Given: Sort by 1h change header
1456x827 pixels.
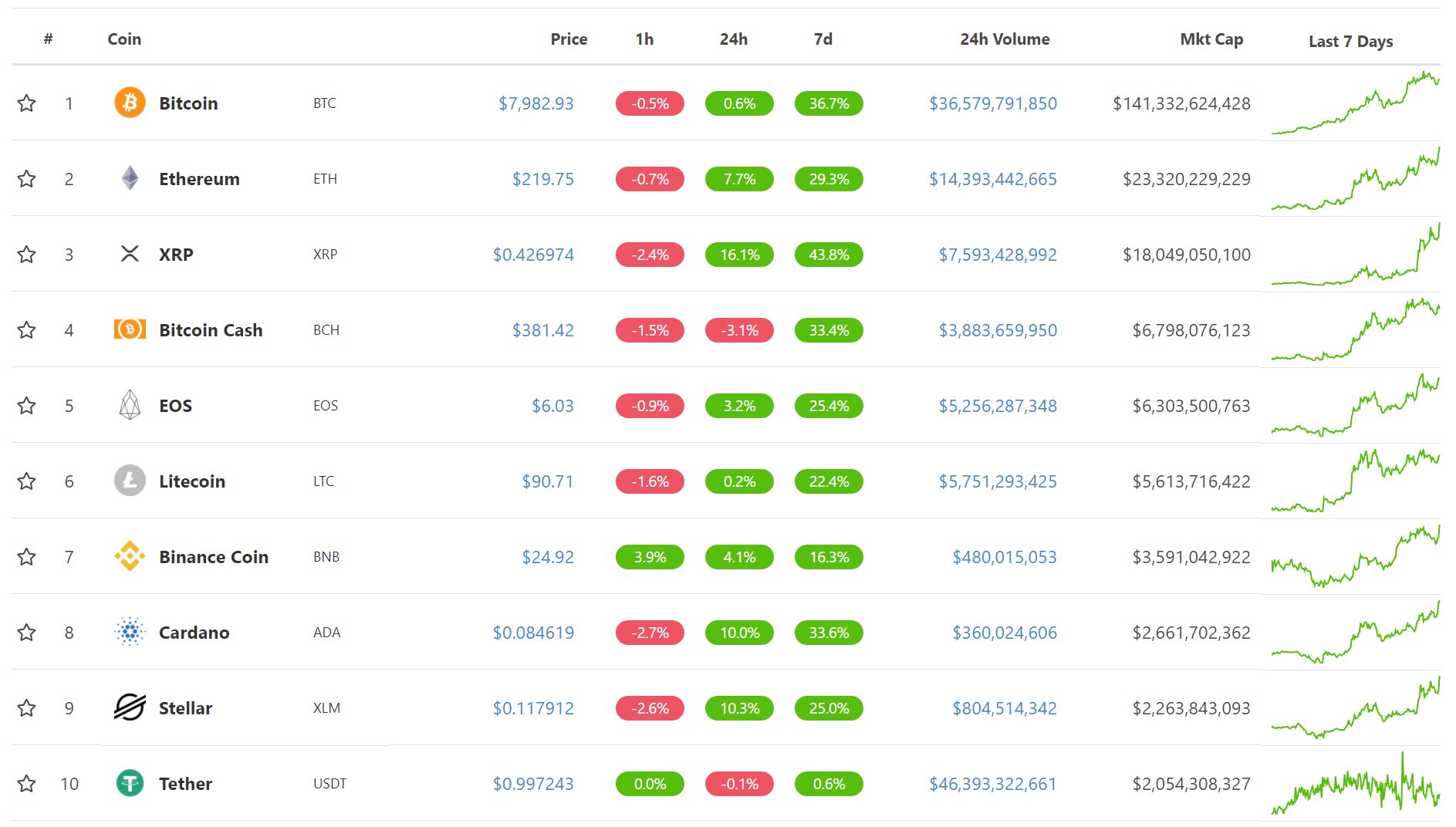Looking at the screenshot, I should click(x=644, y=39).
